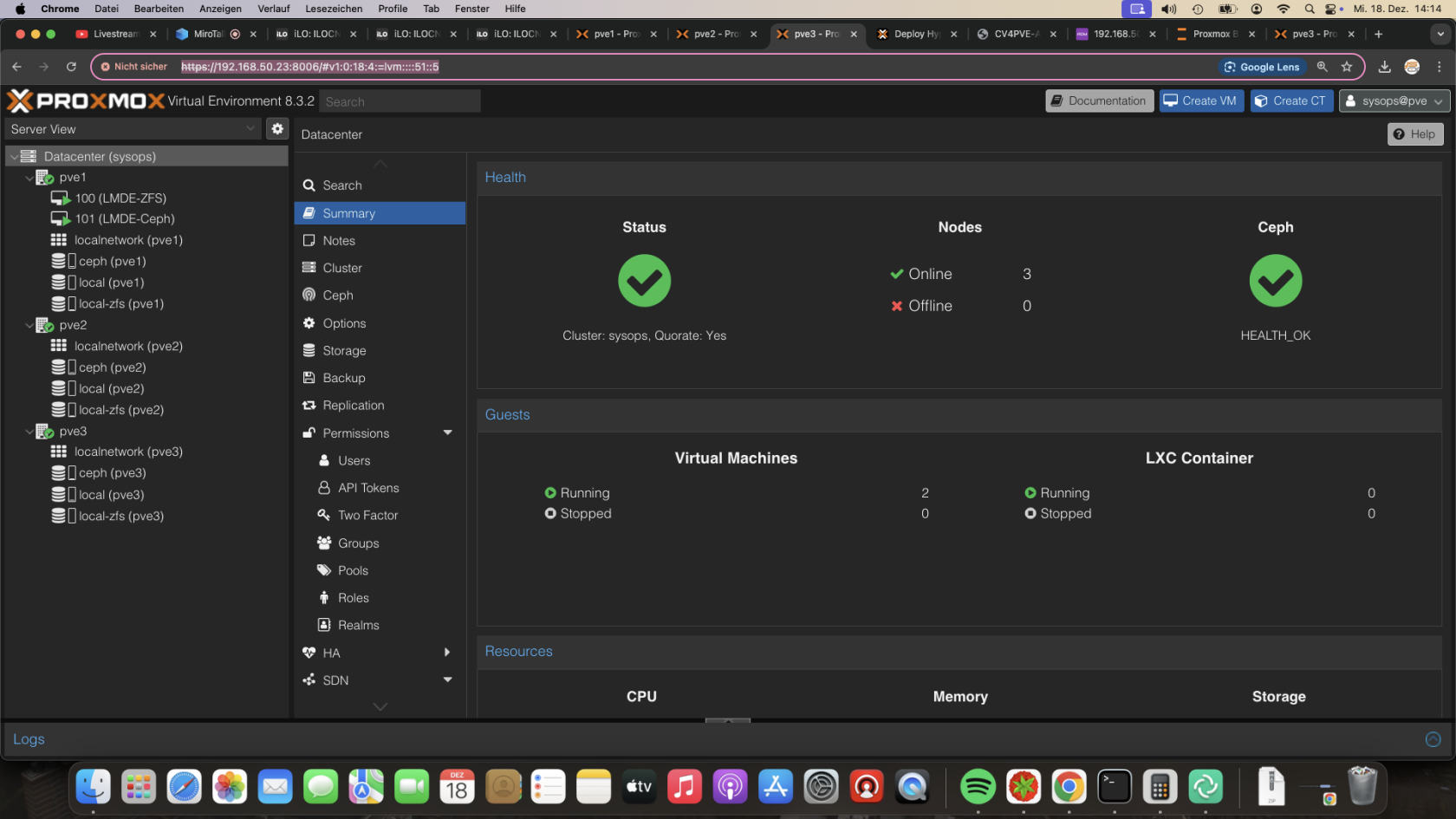Click the Backup floppy icon
1456x819 pixels.
pos(309,378)
